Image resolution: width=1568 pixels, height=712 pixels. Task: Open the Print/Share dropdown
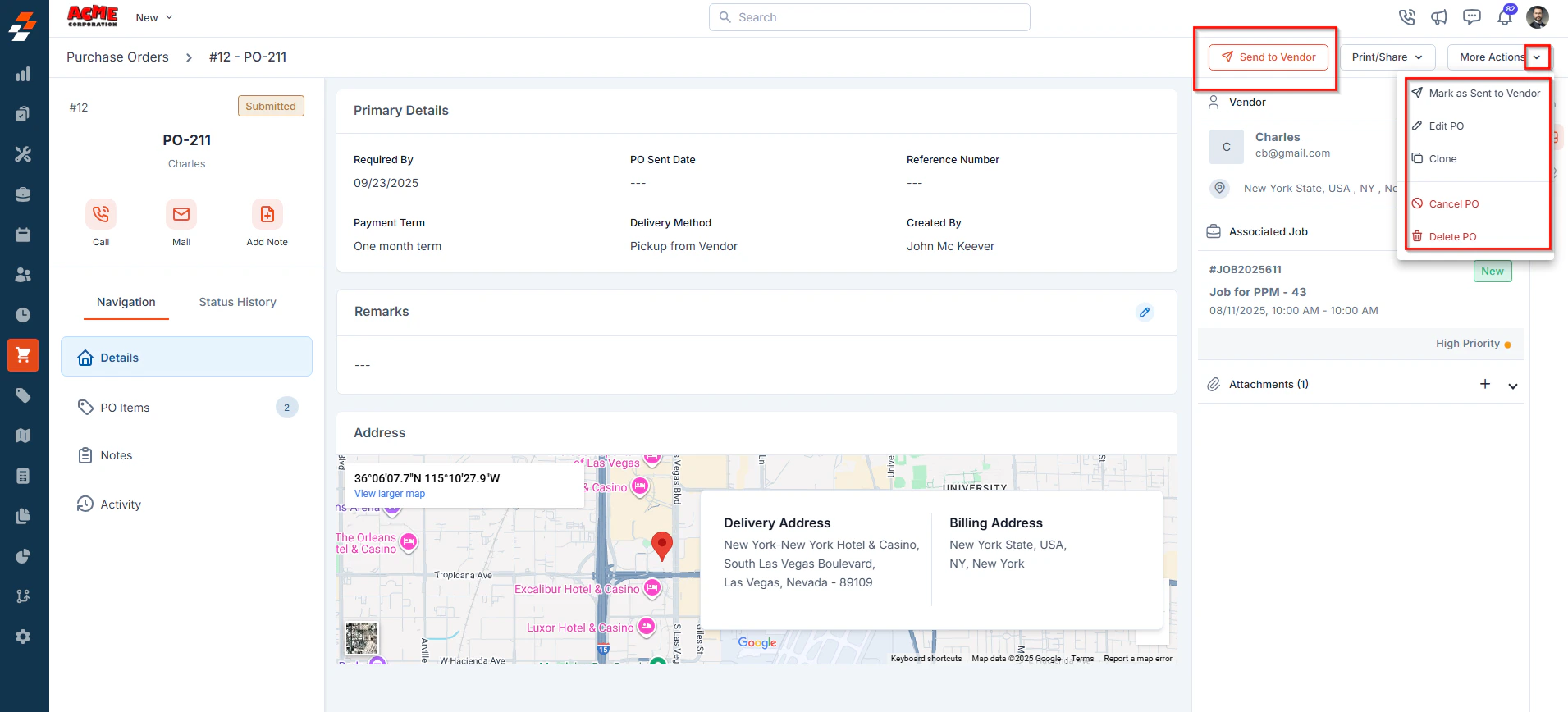pos(1387,57)
